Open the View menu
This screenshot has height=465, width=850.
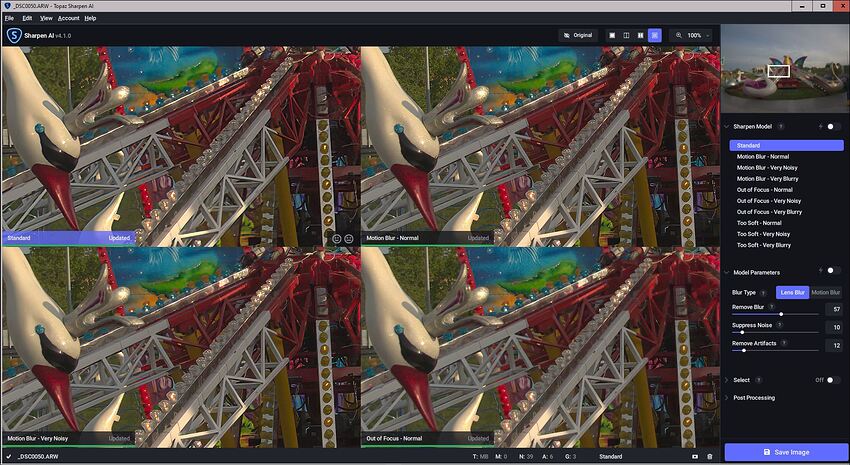pyautogui.click(x=46, y=18)
